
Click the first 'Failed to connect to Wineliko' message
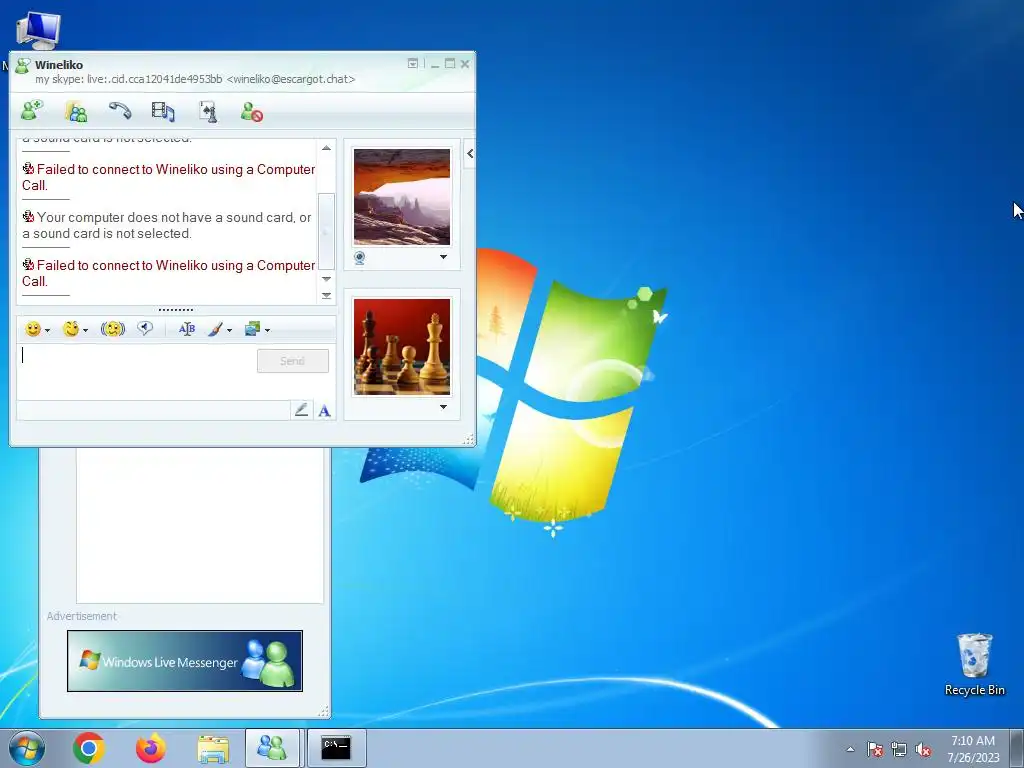point(168,177)
